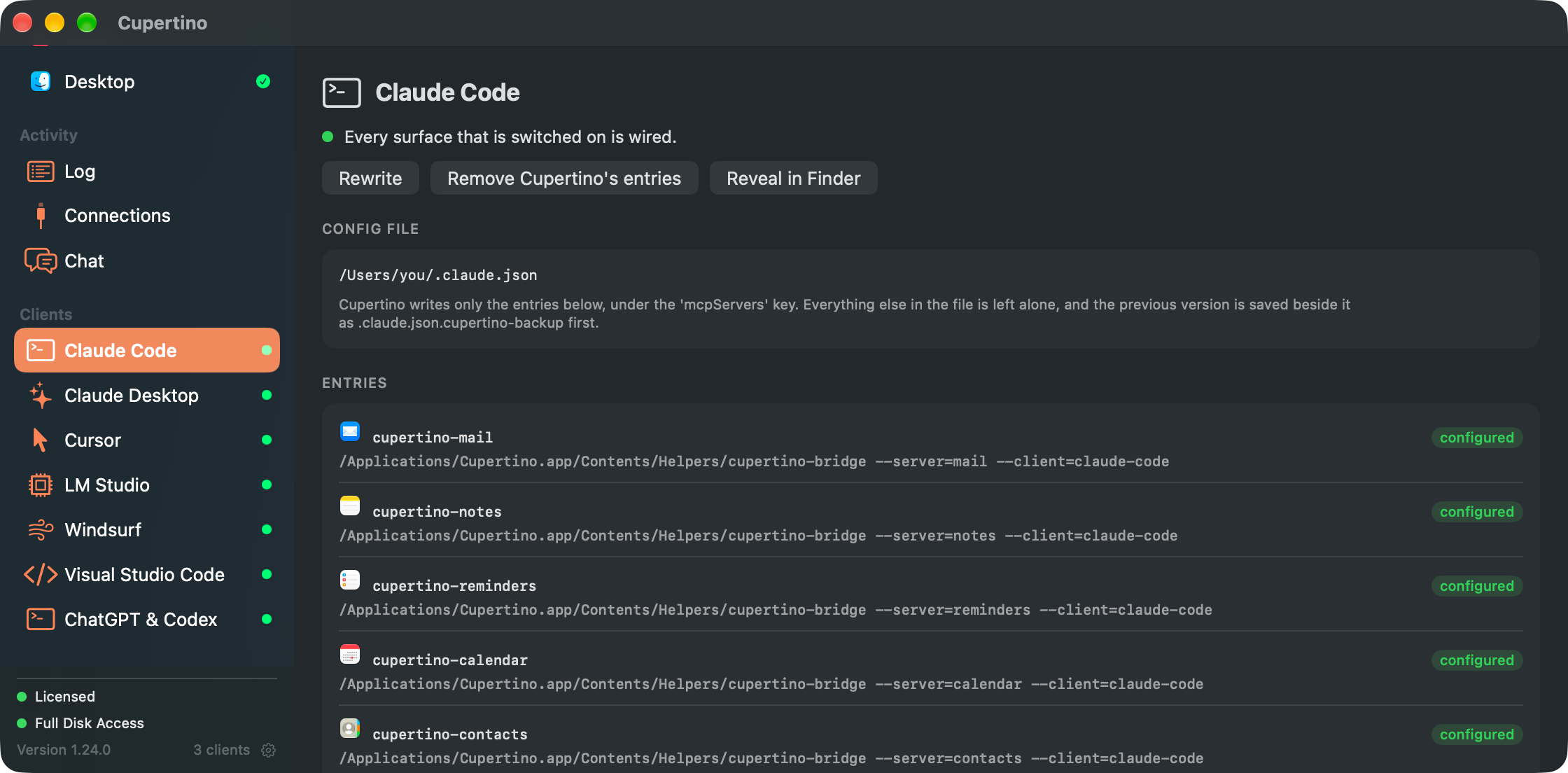
Task: Click the Windsurf wind icon
Action: click(x=41, y=530)
